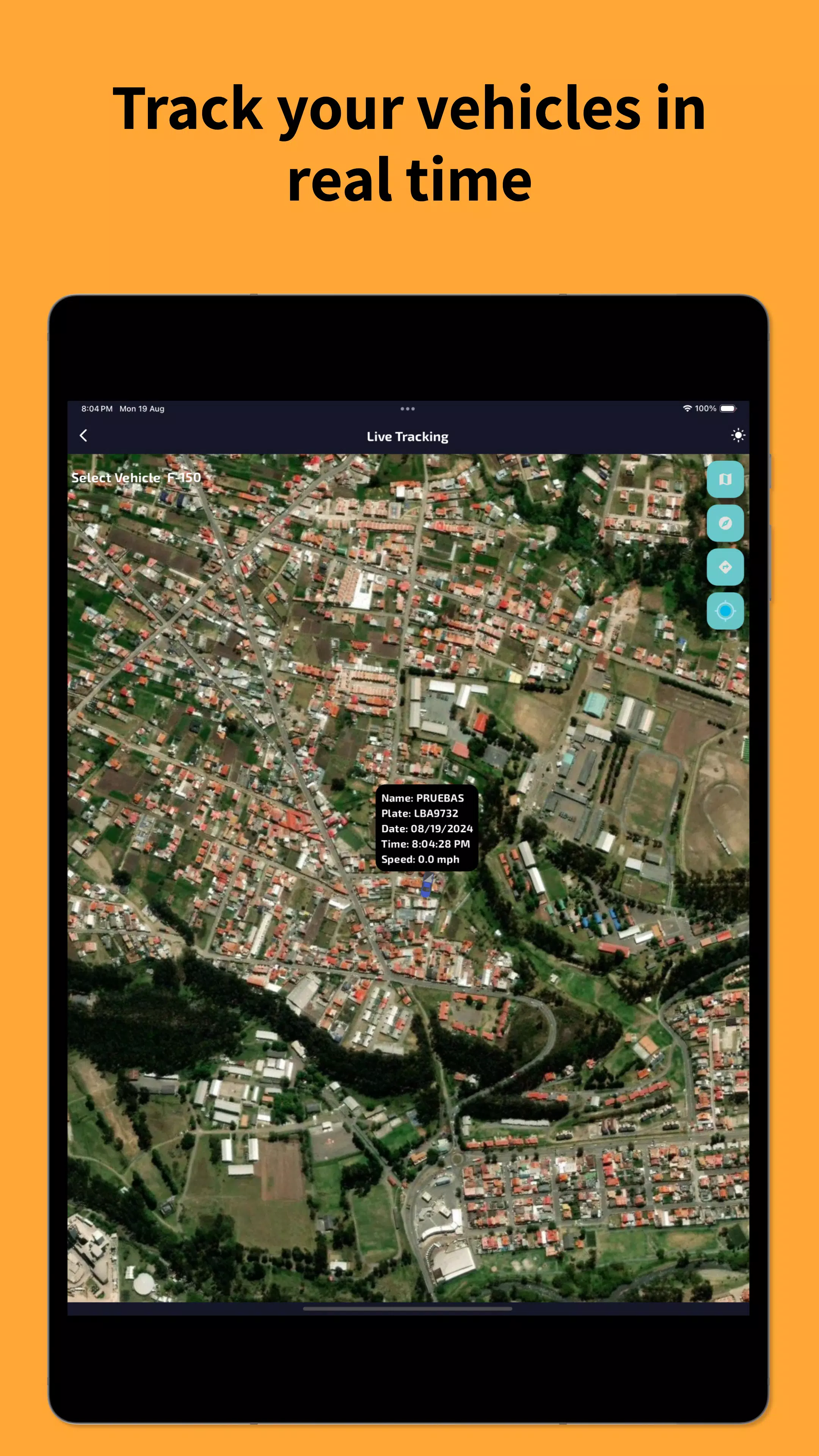The width and height of the screenshot is (819, 1456).
Task: Open the directions arrow button
Action: [725, 567]
